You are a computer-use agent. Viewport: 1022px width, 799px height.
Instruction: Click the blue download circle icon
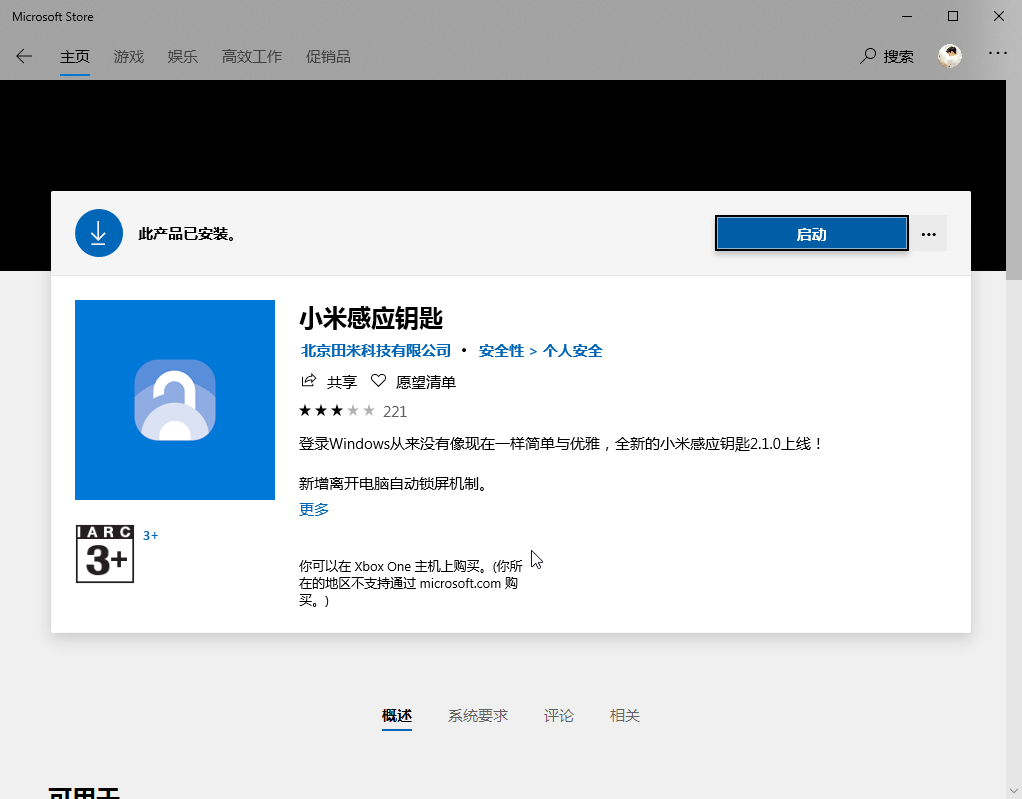click(x=99, y=233)
